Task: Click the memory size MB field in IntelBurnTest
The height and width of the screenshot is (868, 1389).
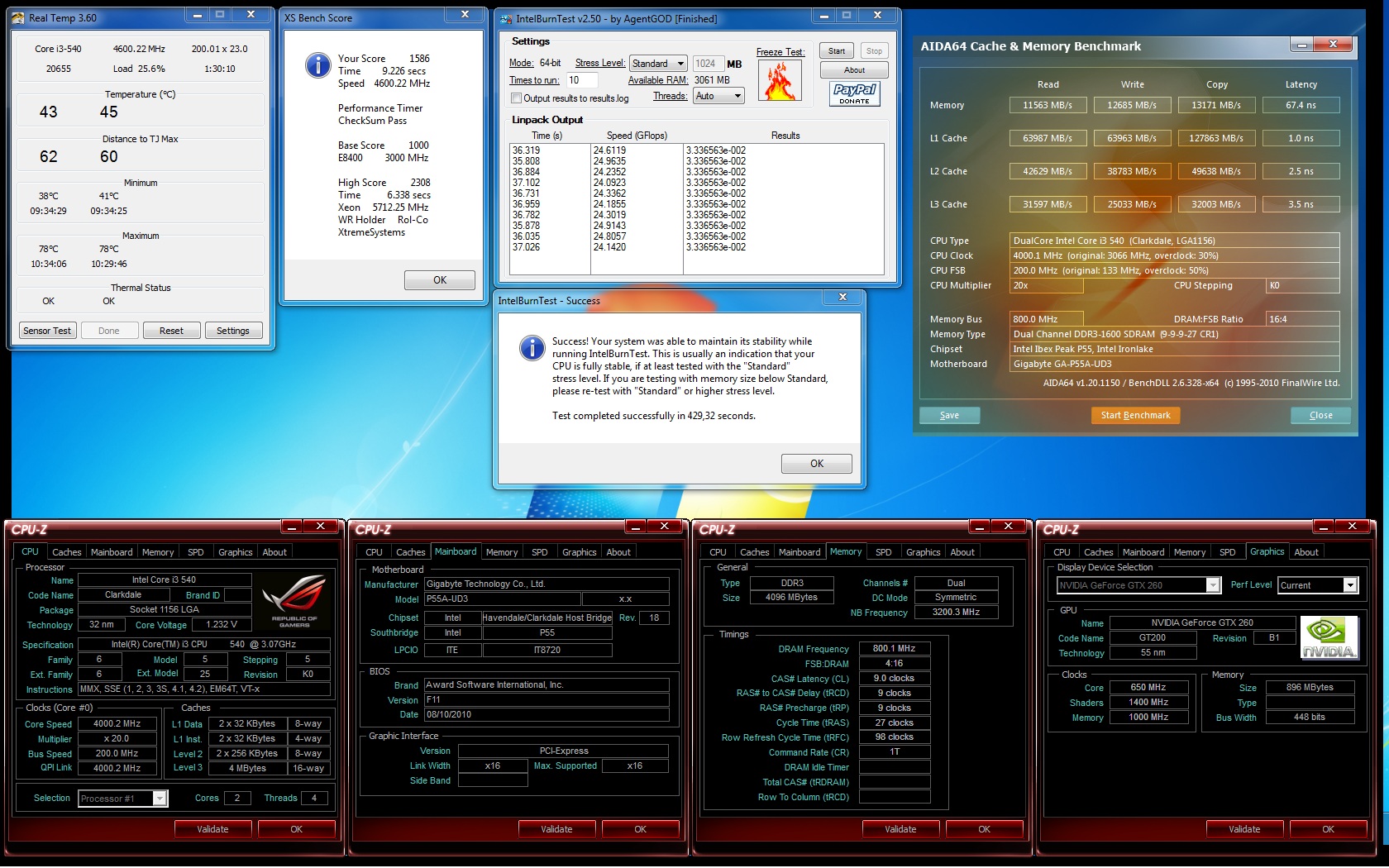Action: (x=708, y=64)
